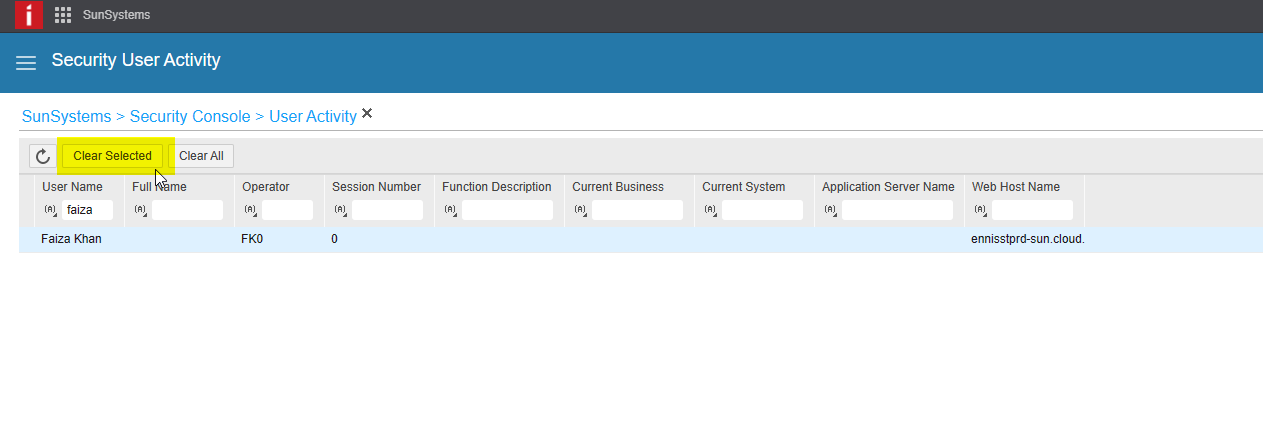Click the User Activity breadcrumb link
1263x423 pixels.
click(313, 117)
